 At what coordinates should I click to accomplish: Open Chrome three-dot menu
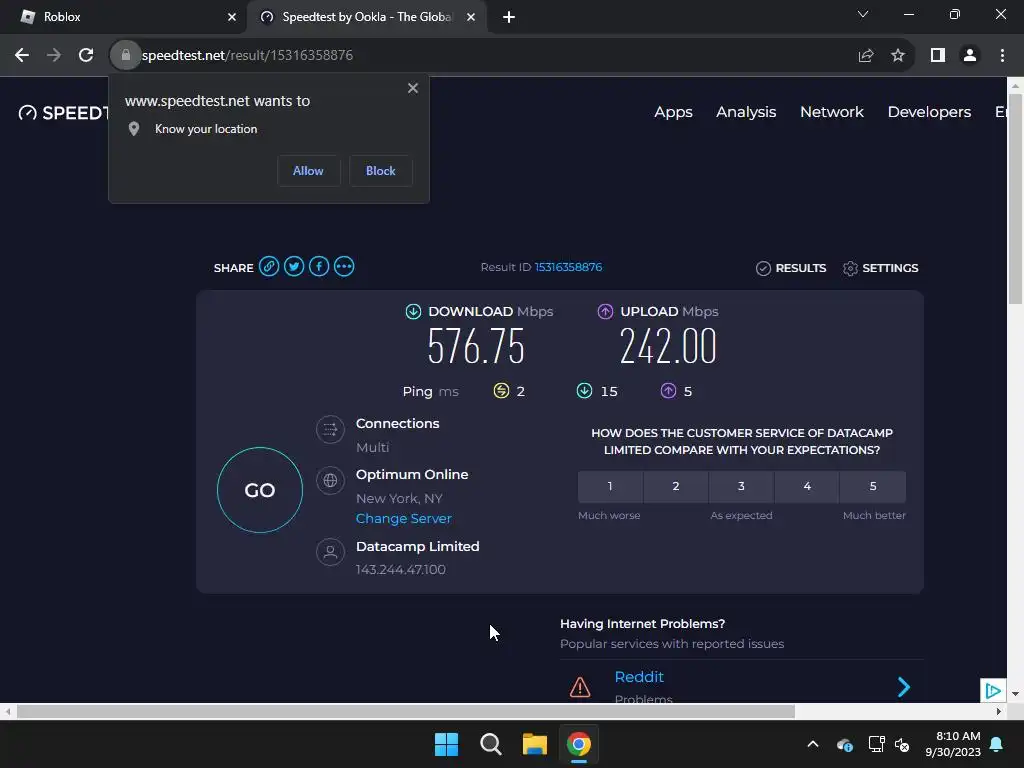(x=1002, y=56)
